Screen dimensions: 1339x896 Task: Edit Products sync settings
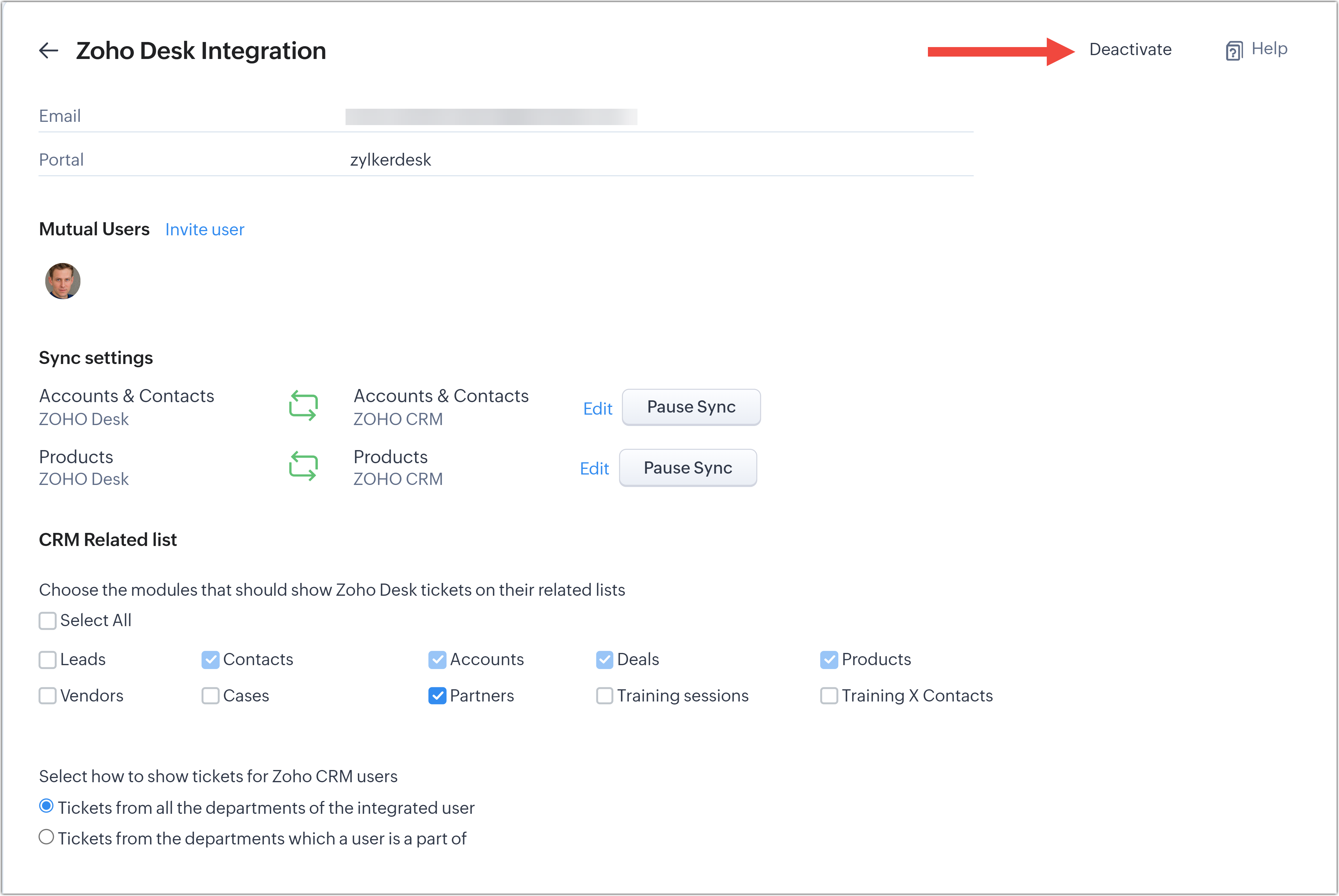(x=594, y=469)
